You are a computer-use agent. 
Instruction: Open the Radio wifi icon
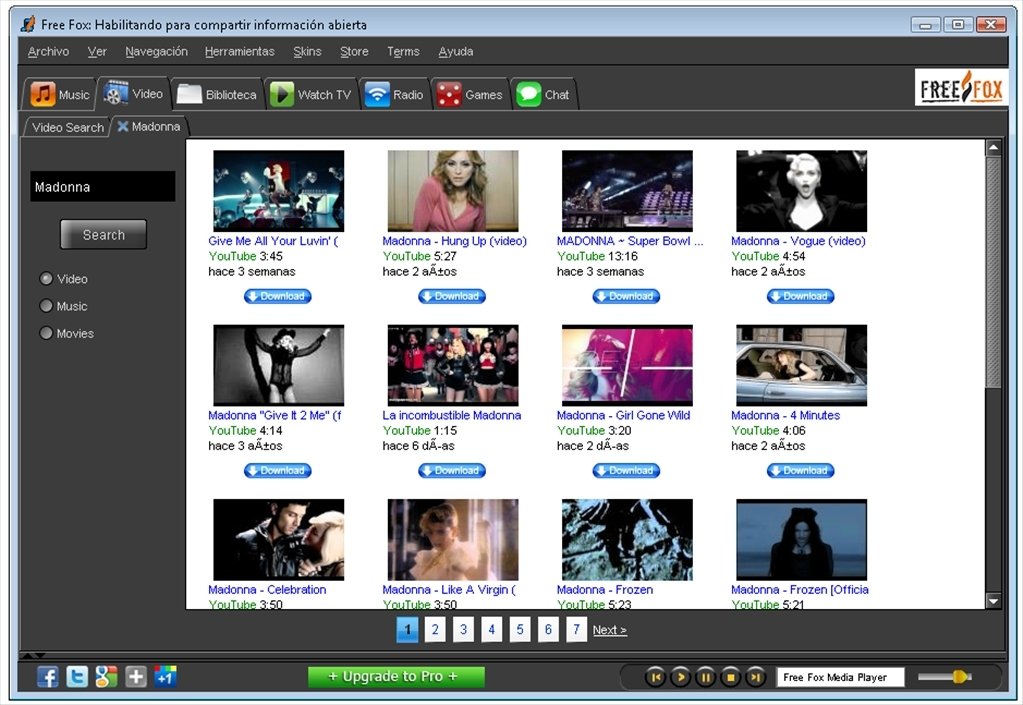click(x=376, y=94)
